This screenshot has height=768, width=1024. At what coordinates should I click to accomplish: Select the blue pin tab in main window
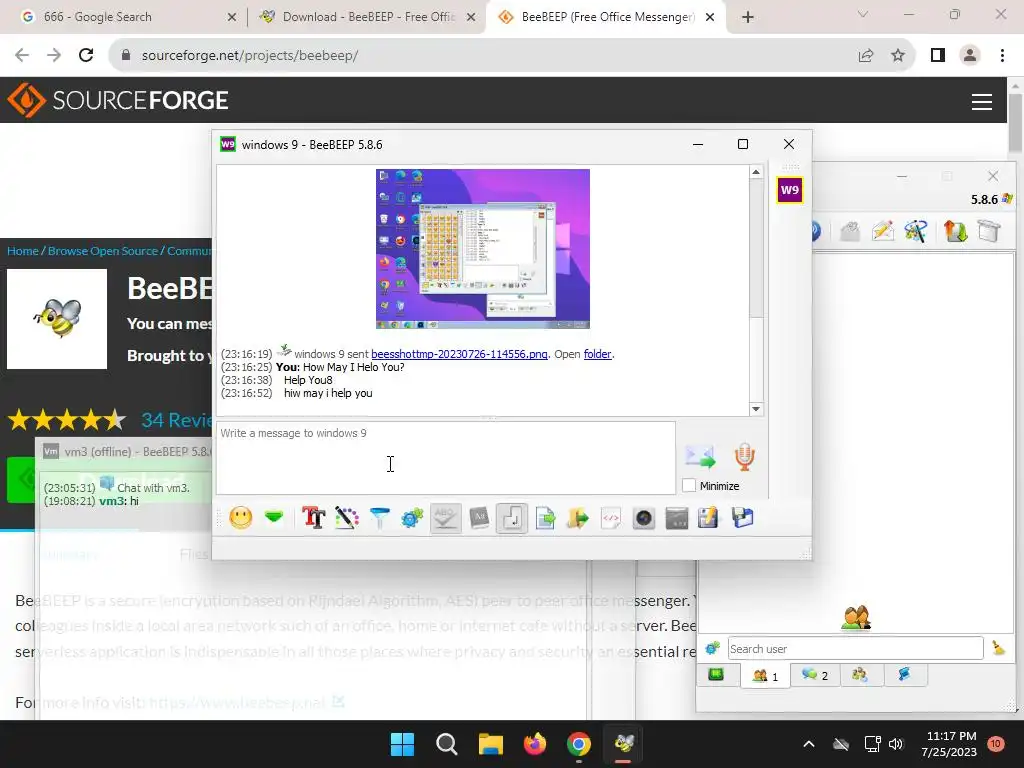tap(905, 675)
